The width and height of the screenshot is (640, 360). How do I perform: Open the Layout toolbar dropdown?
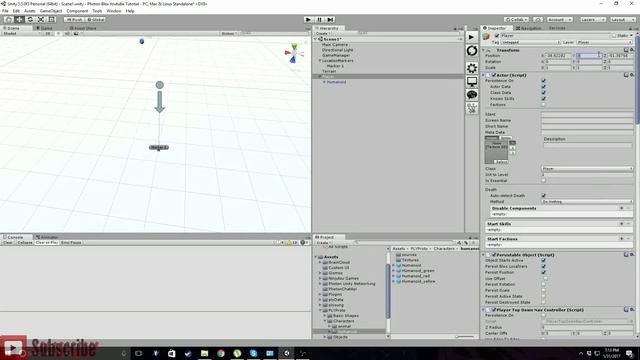click(622, 20)
